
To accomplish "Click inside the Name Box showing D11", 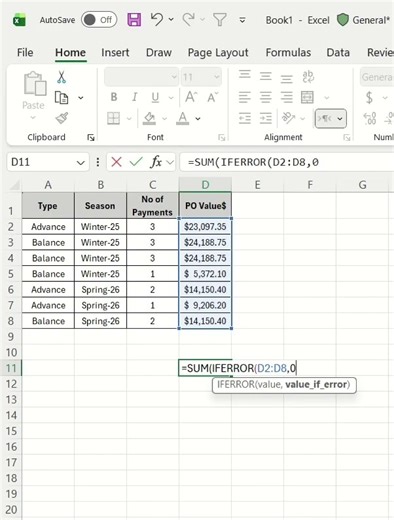I will pyautogui.click(x=40, y=162).
